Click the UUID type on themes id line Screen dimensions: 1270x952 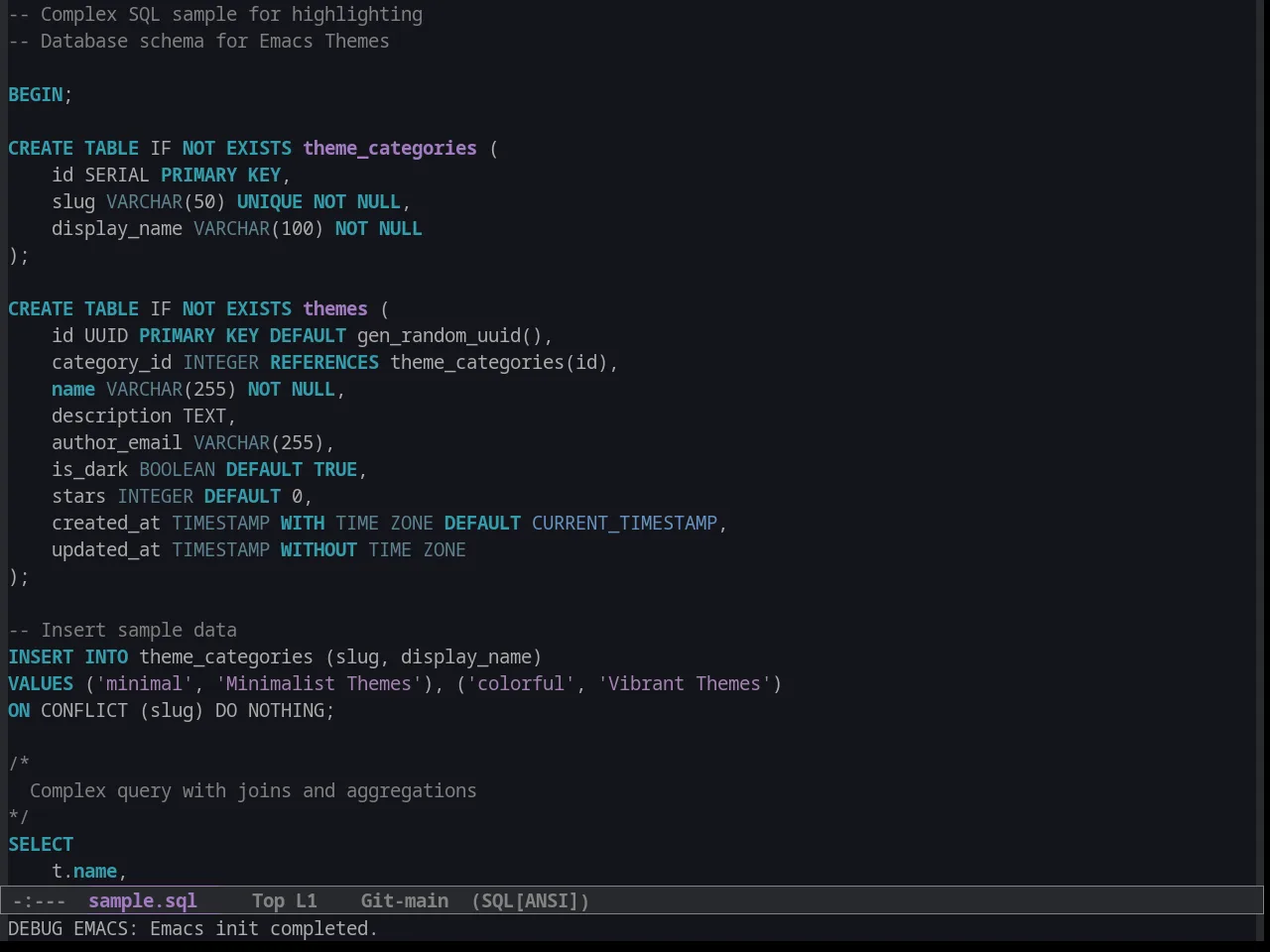(x=106, y=335)
